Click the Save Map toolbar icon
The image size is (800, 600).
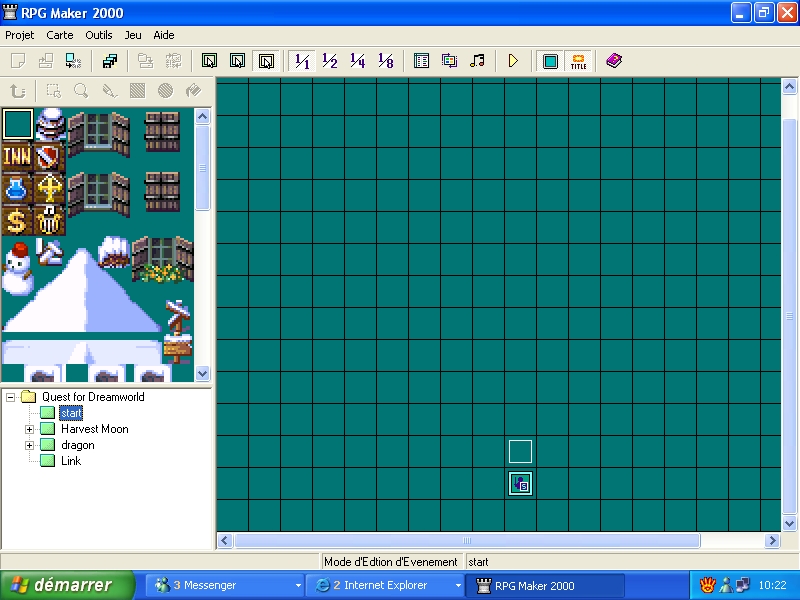(x=145, y=61)
